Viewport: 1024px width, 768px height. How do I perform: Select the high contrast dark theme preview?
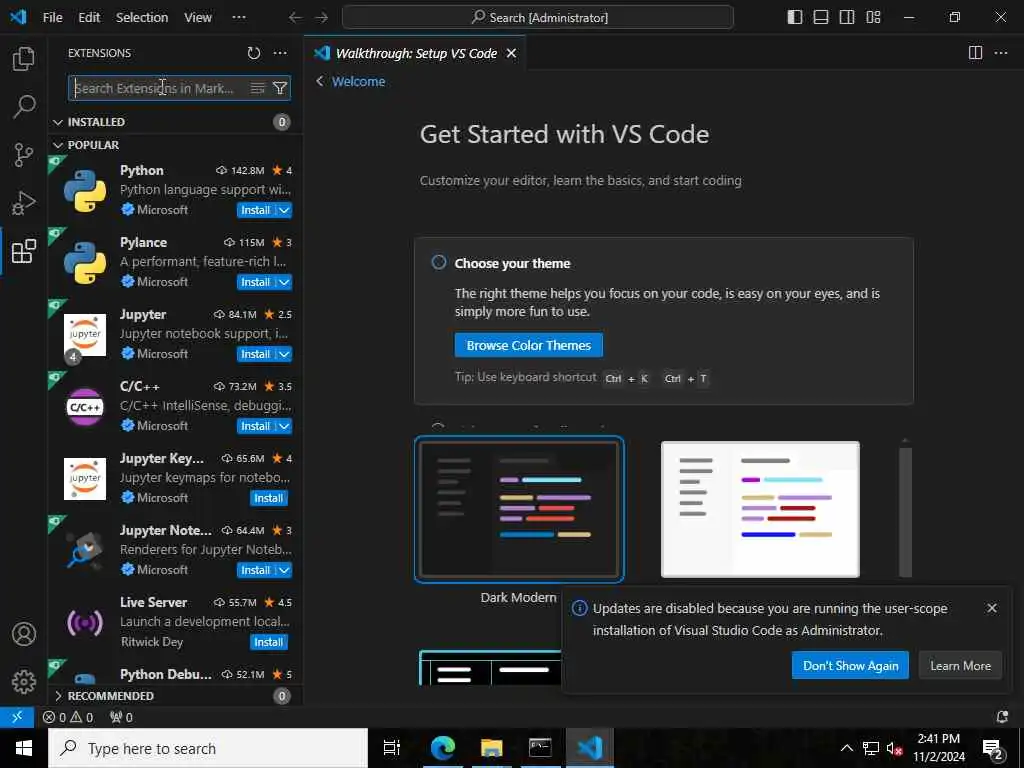490,667
